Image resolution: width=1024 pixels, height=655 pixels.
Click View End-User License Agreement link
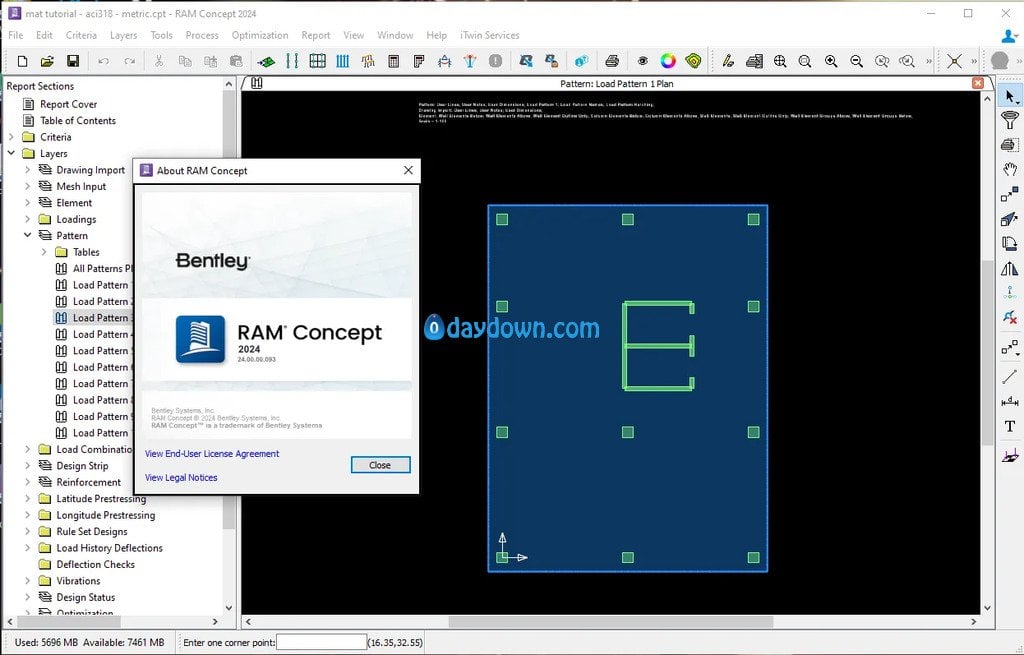click(x=212, y=454)
